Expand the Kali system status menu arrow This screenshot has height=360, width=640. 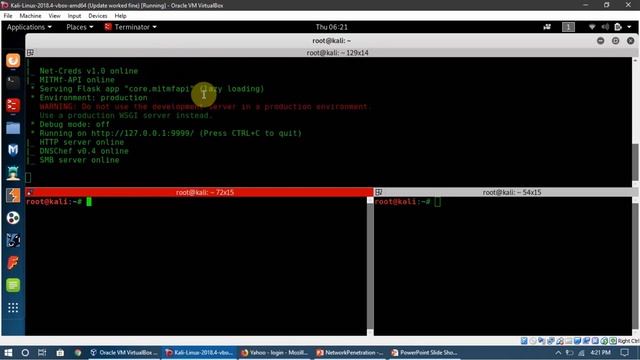pyautogui.click(x=629, y=27)
